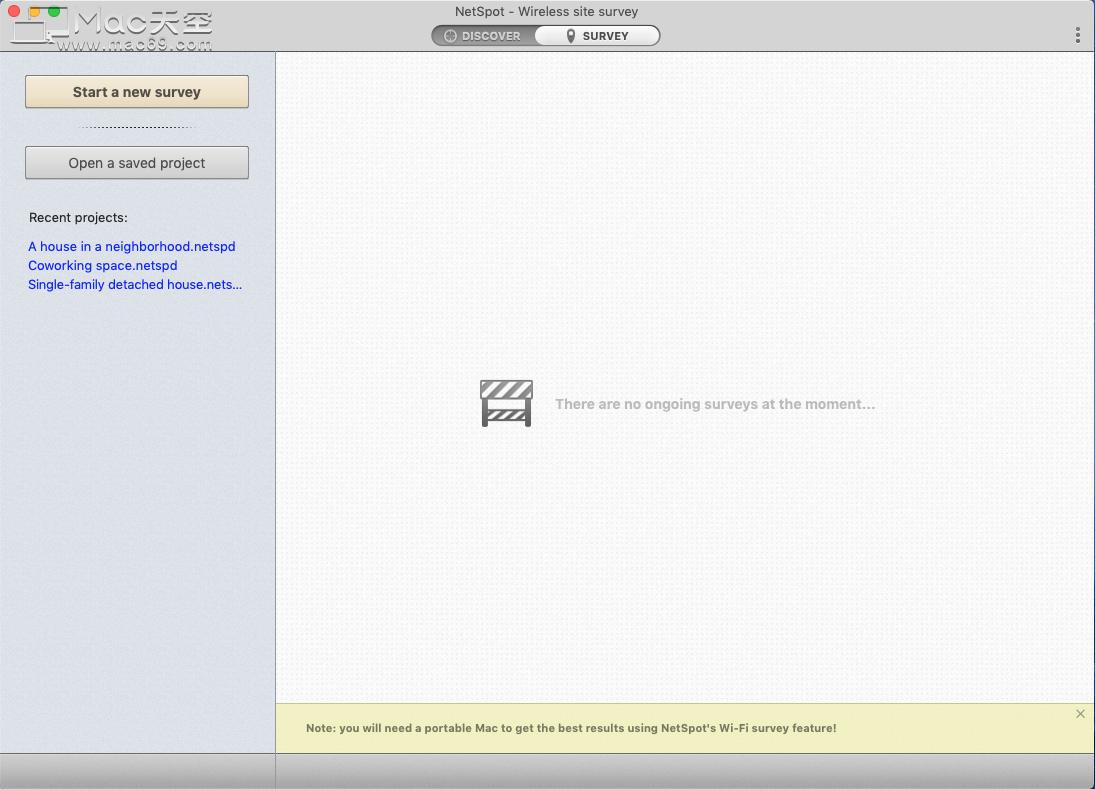Viewport: 1095px width, 789px height.
Task: Open a saved project
Action: pyautogui.click(x=136, y=162)
